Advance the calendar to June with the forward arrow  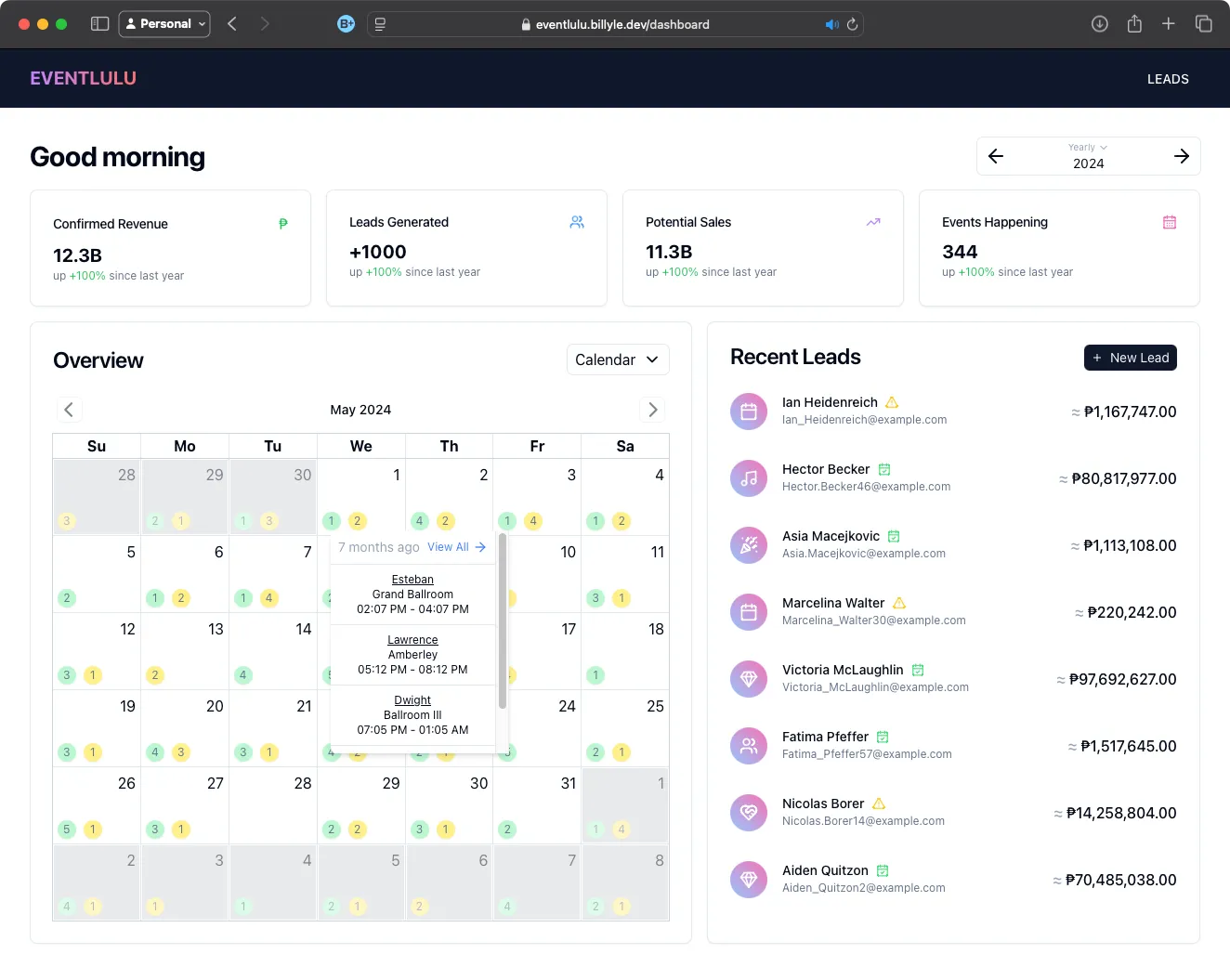click(652, 409)
